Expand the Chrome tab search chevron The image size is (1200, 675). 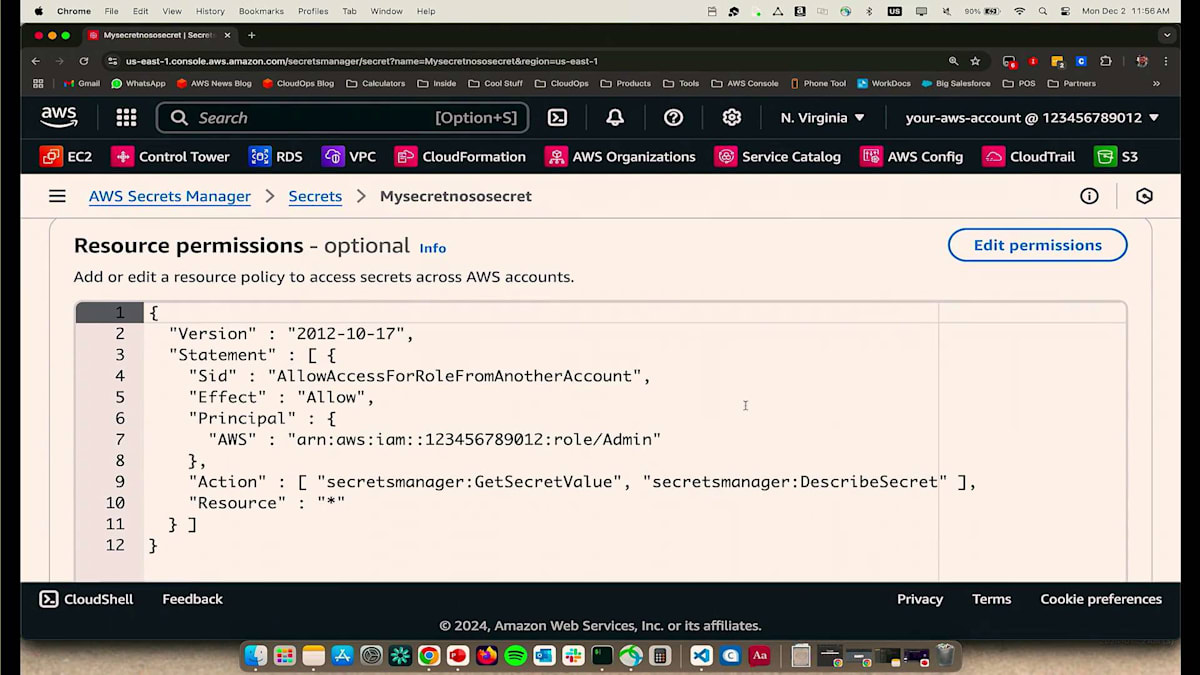click(1167, 35)
